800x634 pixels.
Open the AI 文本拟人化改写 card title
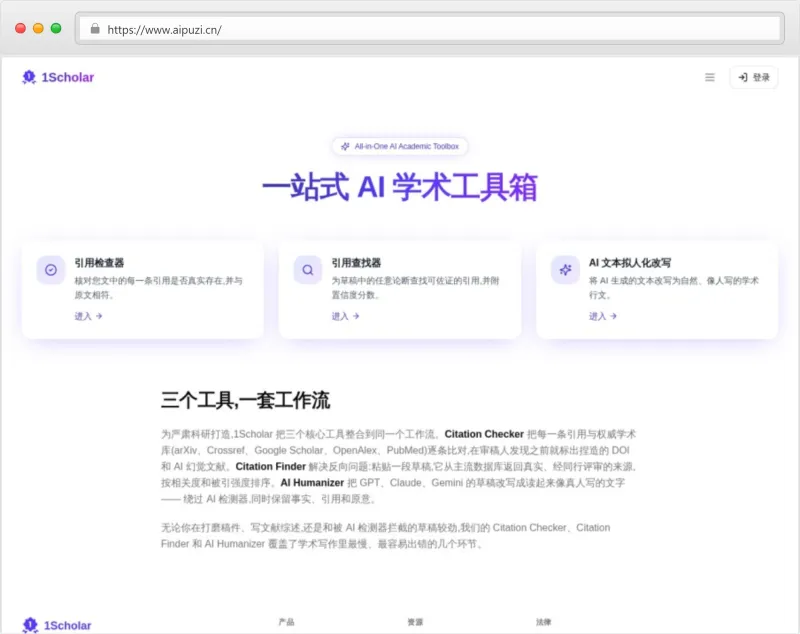click(x=630, y=263)
